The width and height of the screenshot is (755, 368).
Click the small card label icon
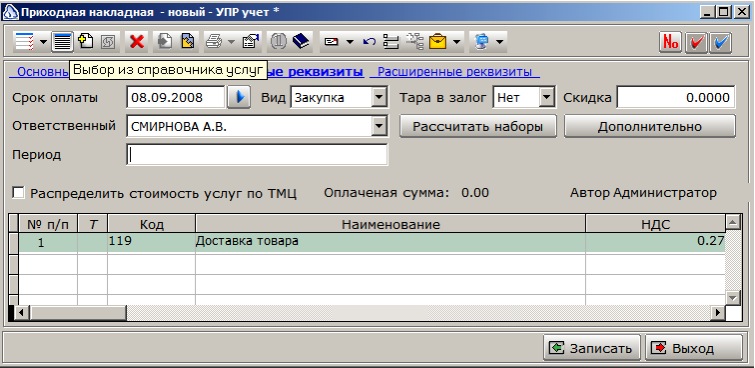332,42
